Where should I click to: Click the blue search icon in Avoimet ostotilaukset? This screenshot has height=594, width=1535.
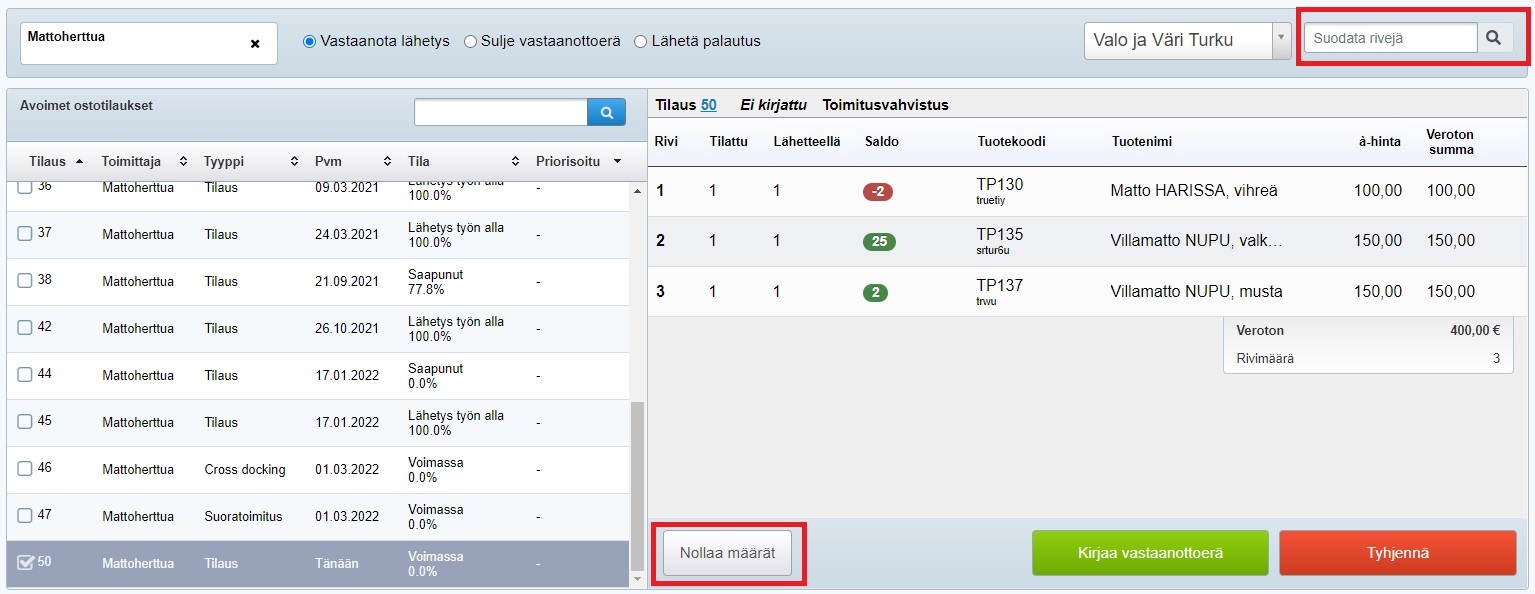click(x=606, y=113)
